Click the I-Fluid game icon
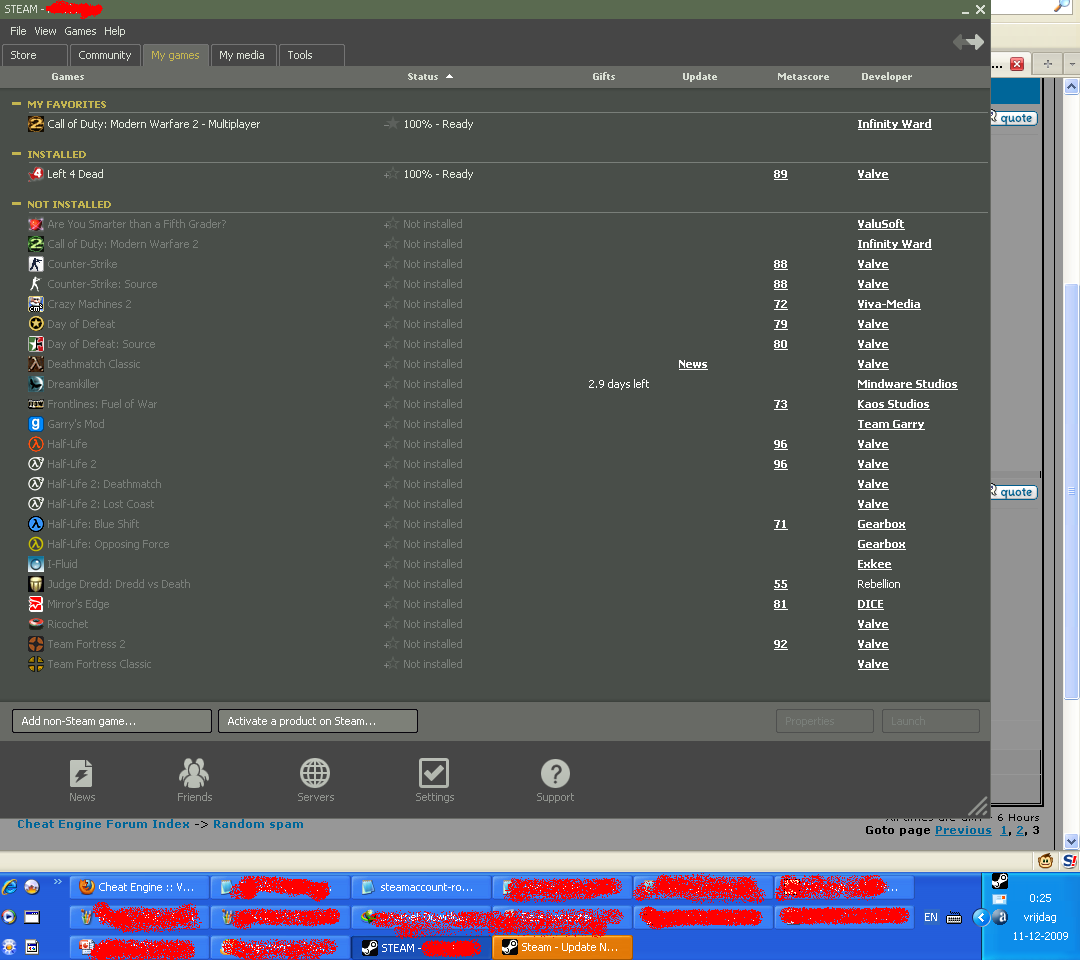1082x960 pixels. [x=36, y=564]
